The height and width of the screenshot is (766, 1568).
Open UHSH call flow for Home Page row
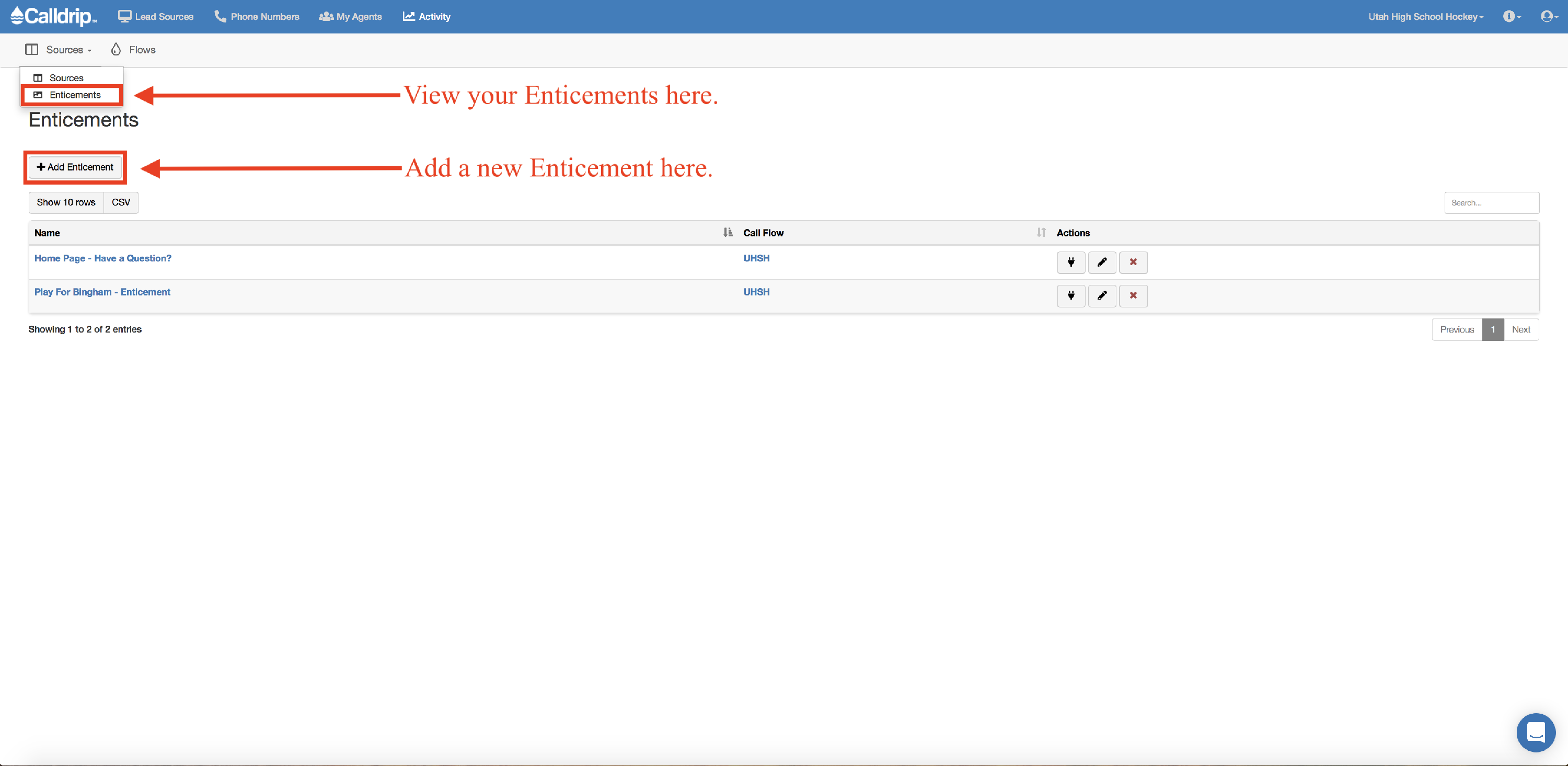tap(756, 258)
